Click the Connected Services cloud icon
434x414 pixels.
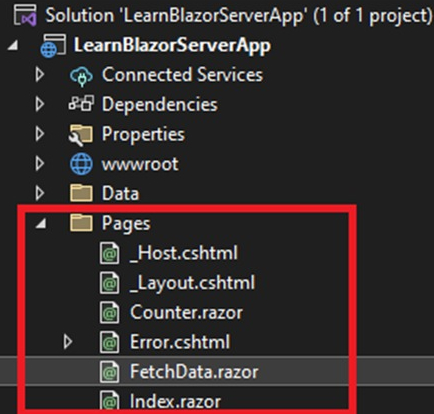click(81, 75)
